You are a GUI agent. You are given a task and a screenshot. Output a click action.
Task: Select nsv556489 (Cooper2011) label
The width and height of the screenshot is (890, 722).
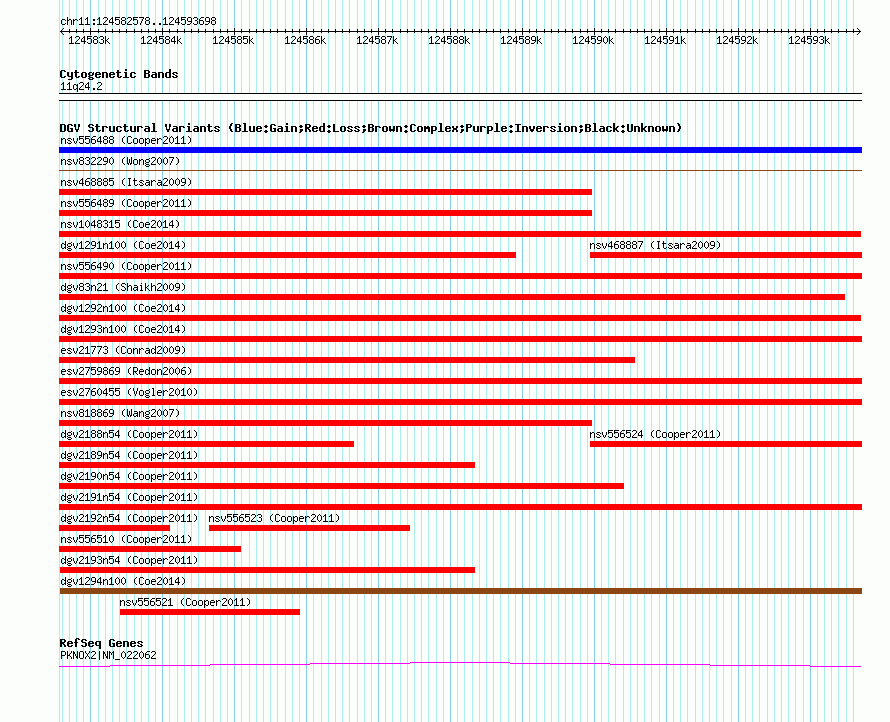coord(126,203)
